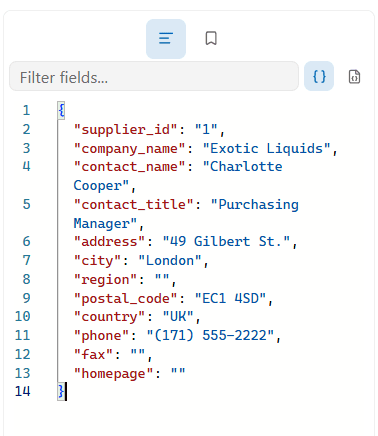Click the "Exotic Liquids" company name value

tap(267, 148)
